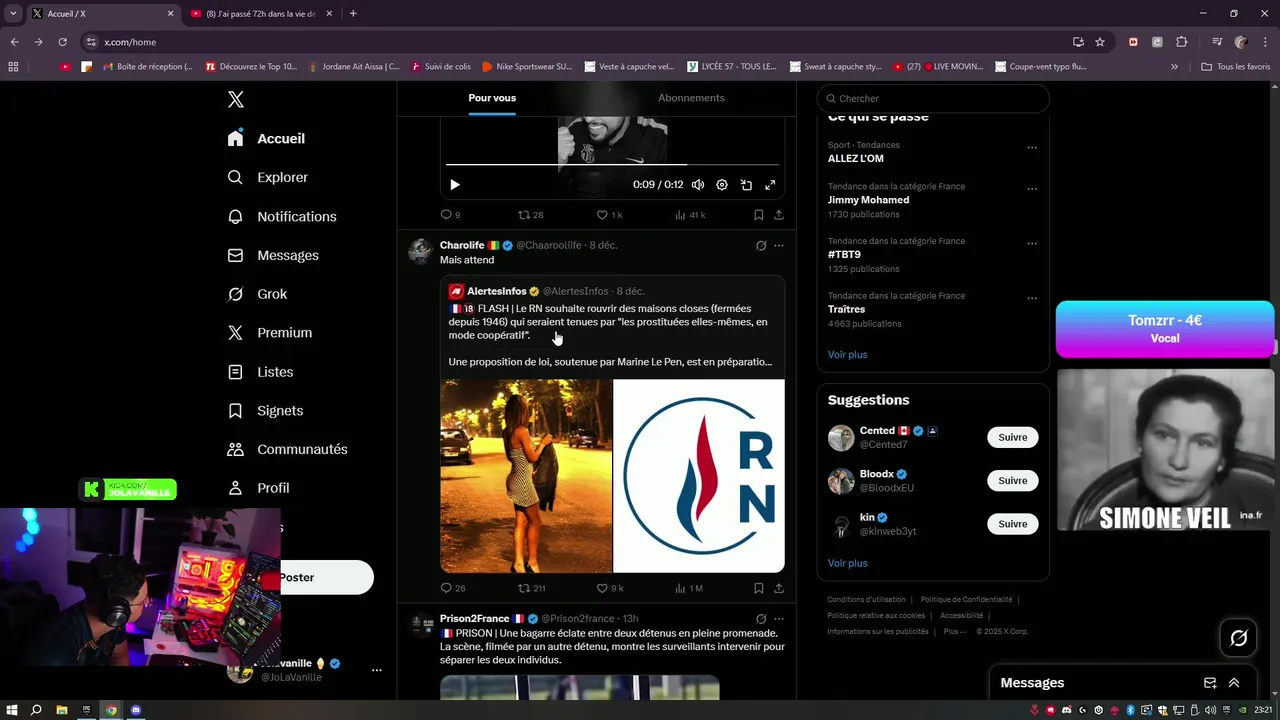
Task: Bookmark this page star icon
Action: pyautogui.click(x=1100, y=42)
